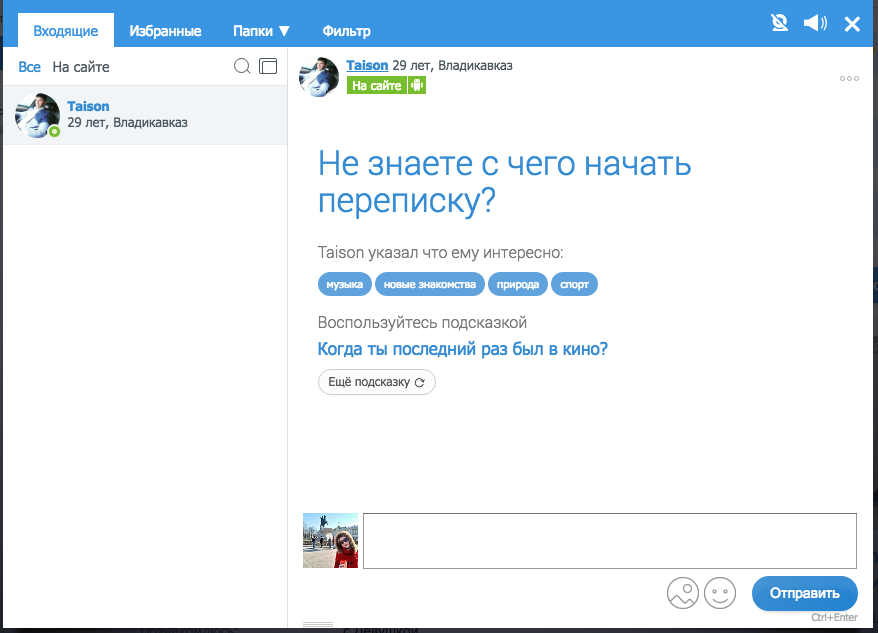This screenshot has width=878, height=633.
Task: Attach a photo with the picture icon
Action: (683, 593)
